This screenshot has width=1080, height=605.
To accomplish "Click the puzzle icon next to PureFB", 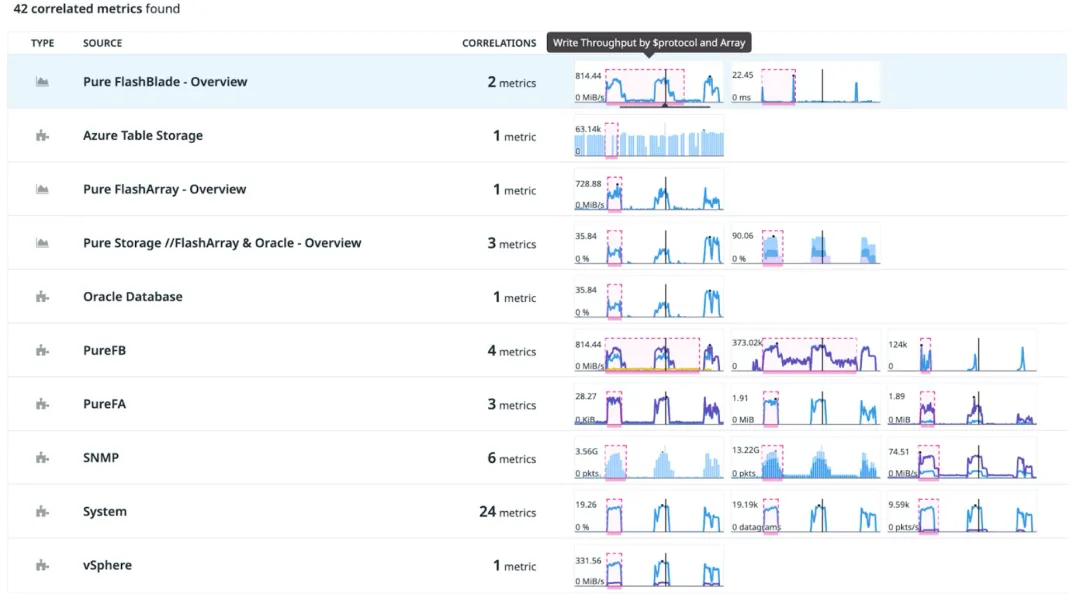I will tap(42, 351).
